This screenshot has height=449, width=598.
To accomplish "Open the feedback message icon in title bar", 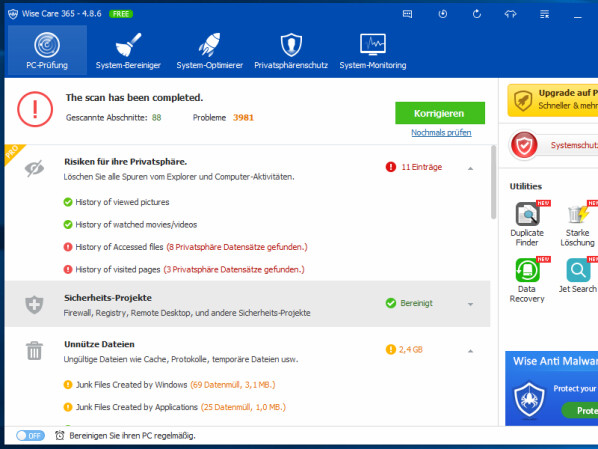I will click(407, 14).
